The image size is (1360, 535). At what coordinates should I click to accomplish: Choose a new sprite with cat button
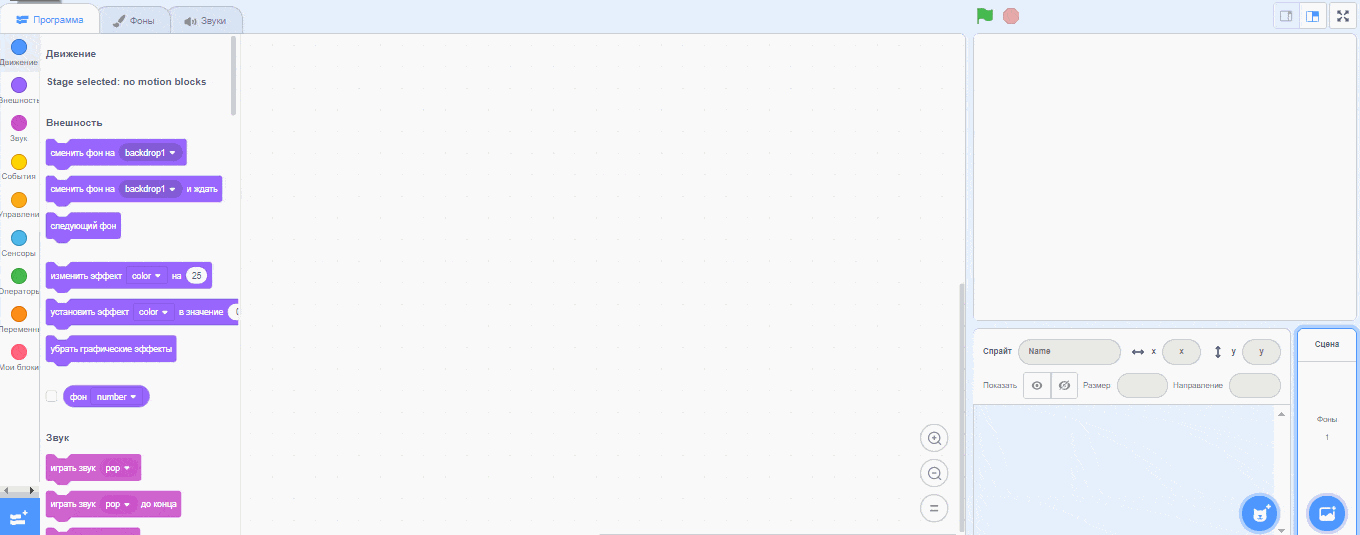pyautogui.click(x=1259, y=514)
